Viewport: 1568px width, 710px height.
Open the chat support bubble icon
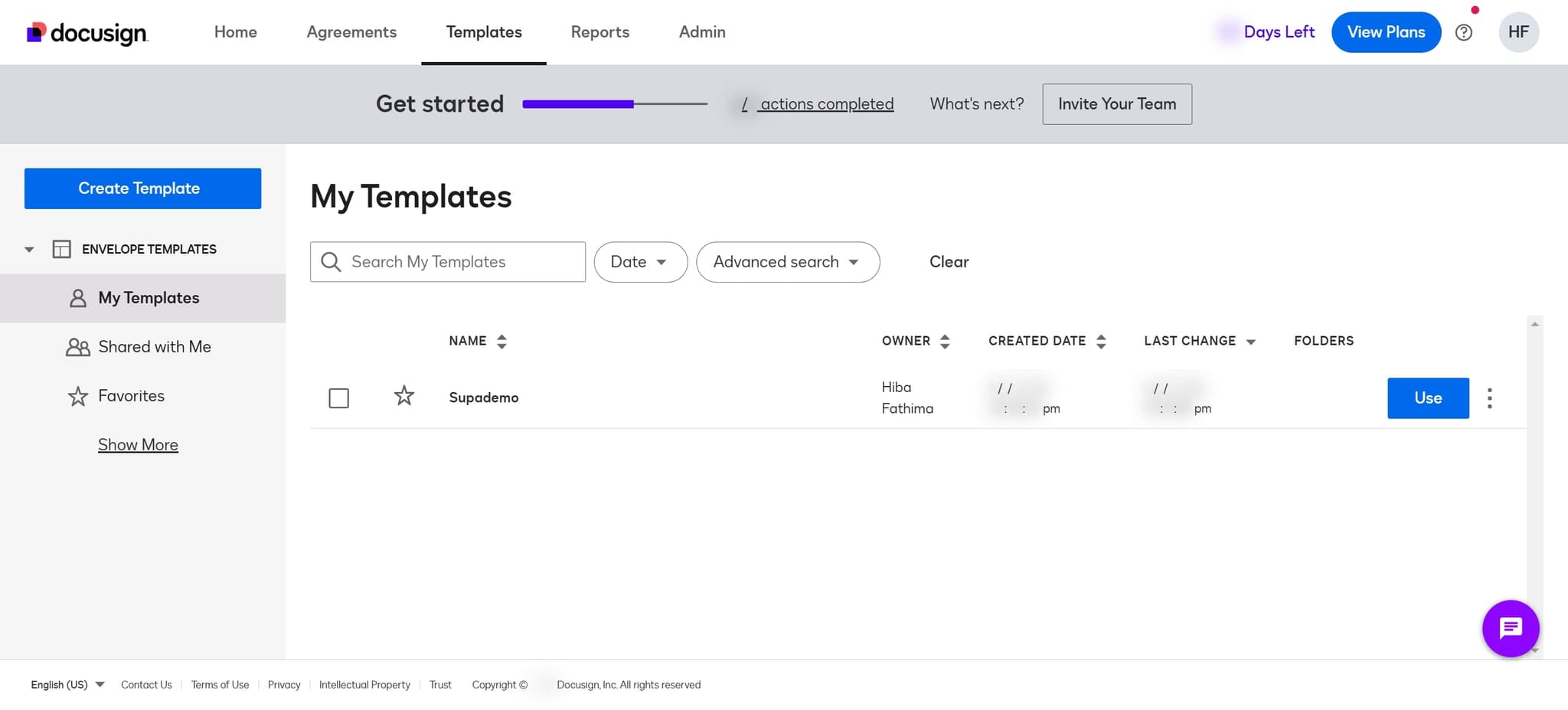1510,628
